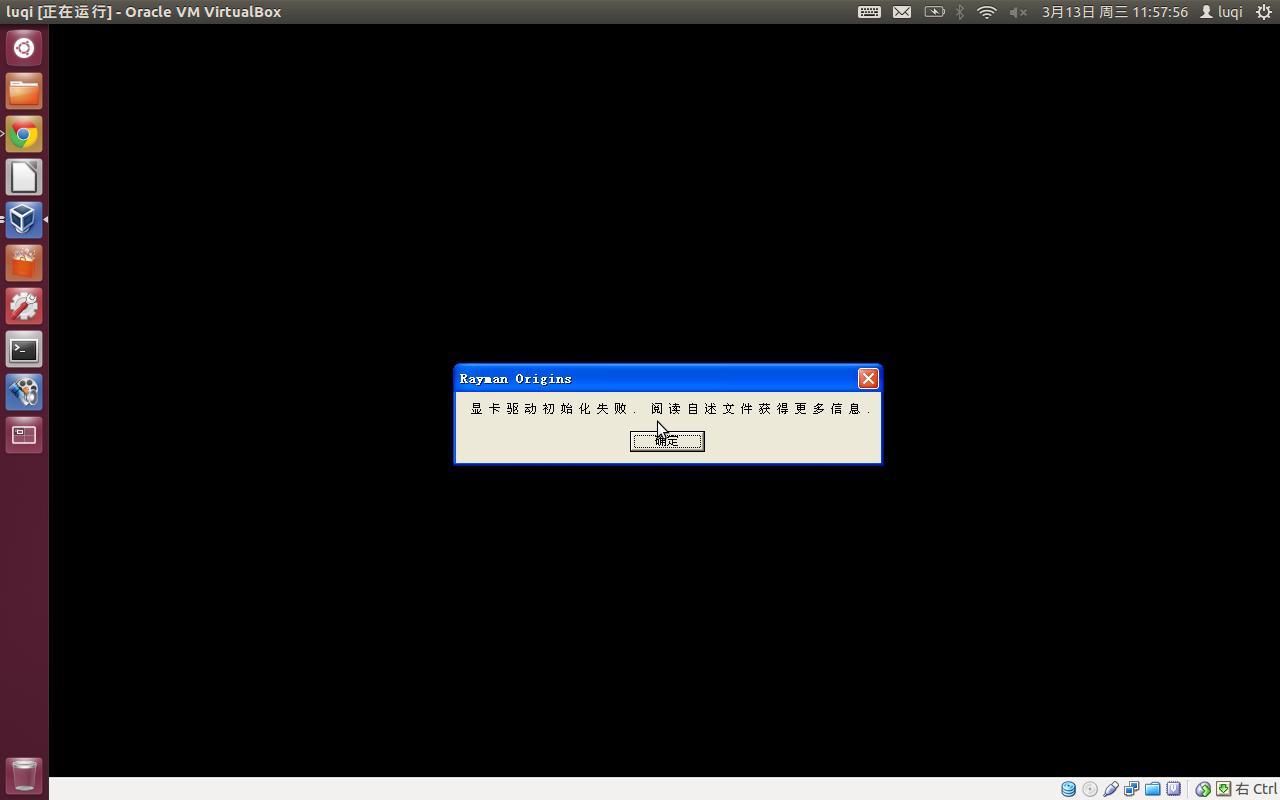The height and width of the screenshot is (800, 1280).
Task: Launch Google Chrome from the launcher
Action: pyautogui.click(x=24, y=134)
